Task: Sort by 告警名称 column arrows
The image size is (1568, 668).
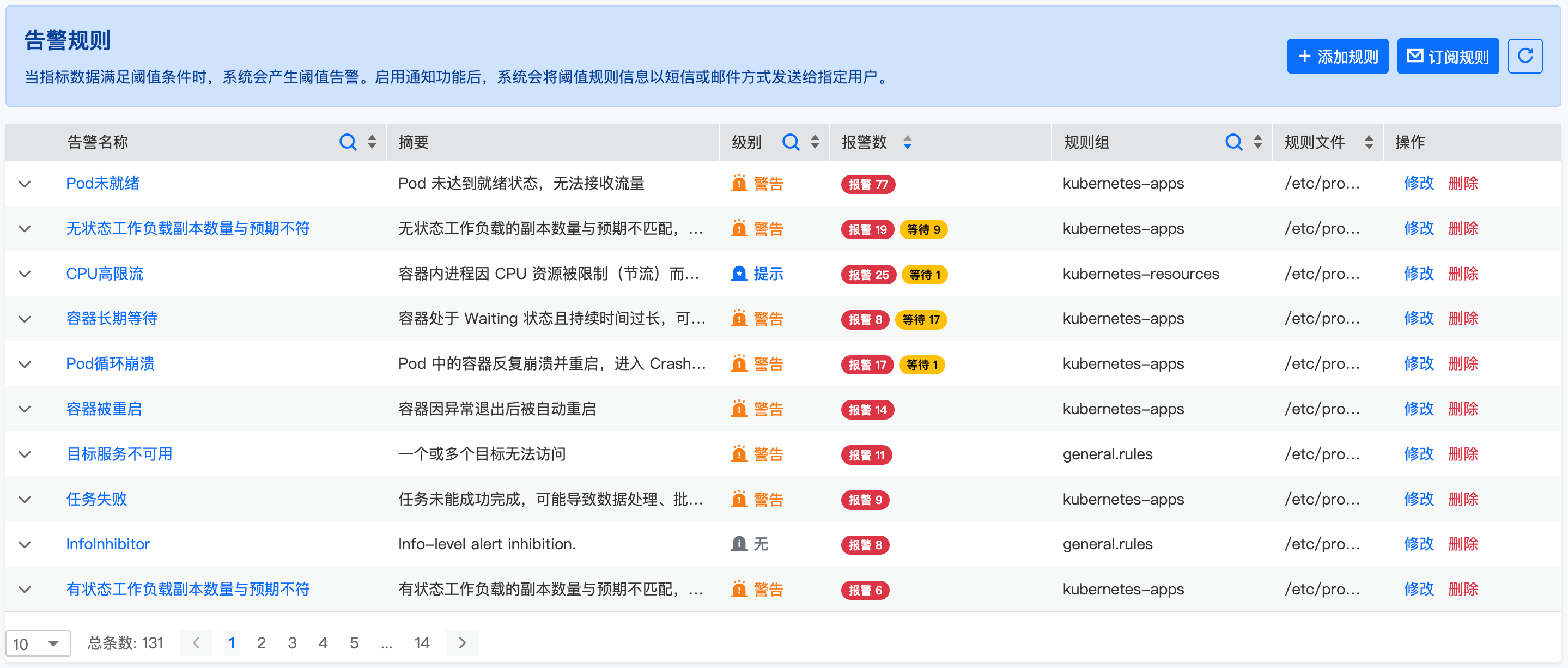Action: 372,143
